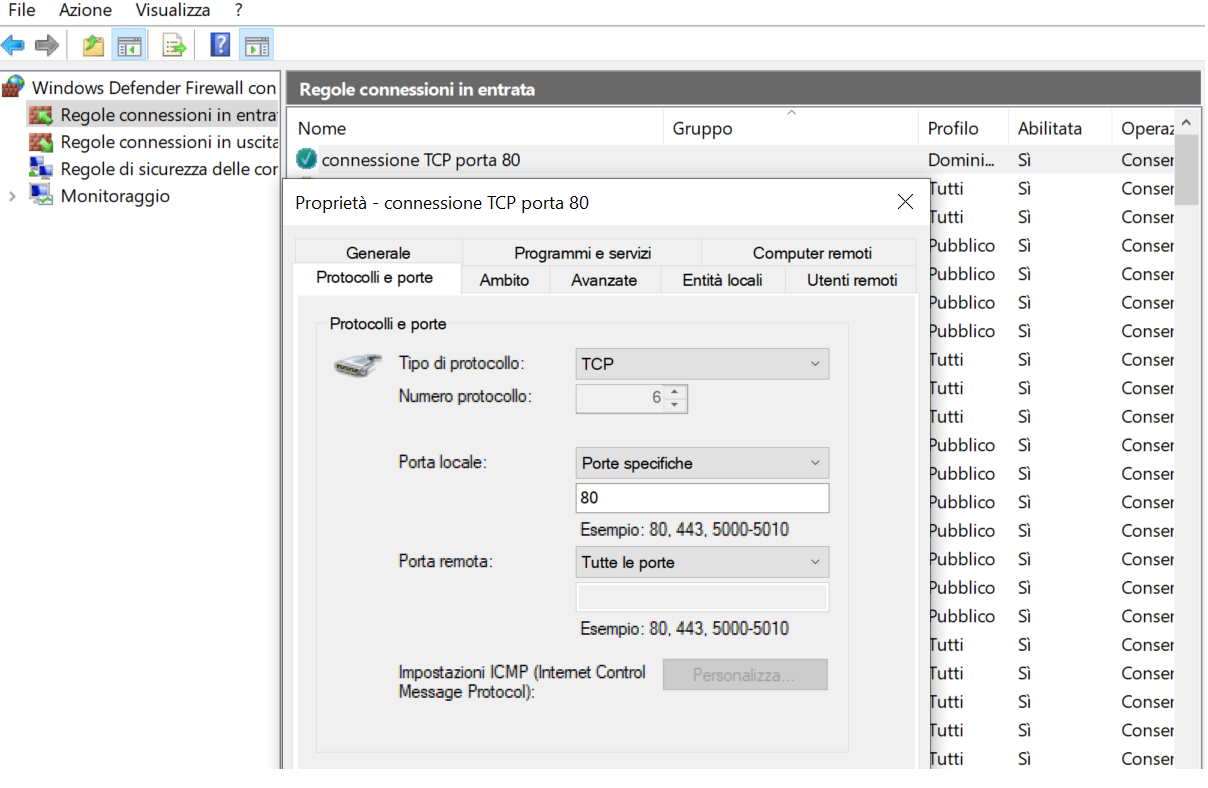Screen dimensions: 1208x788
Task: Click the Porta locale field containing 80
Action: [703, 498]
